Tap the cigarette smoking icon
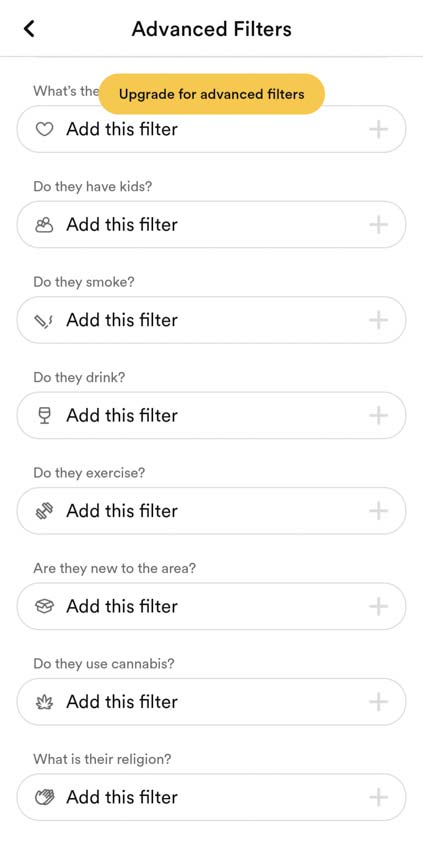 point(44,320)
